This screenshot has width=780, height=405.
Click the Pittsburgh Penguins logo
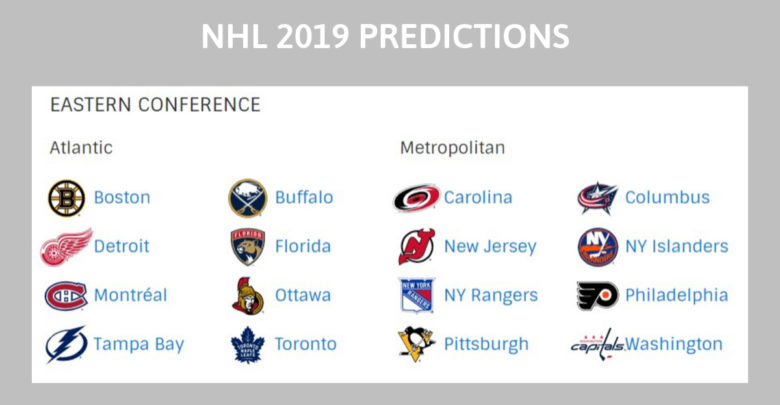(x=417, y=344)
